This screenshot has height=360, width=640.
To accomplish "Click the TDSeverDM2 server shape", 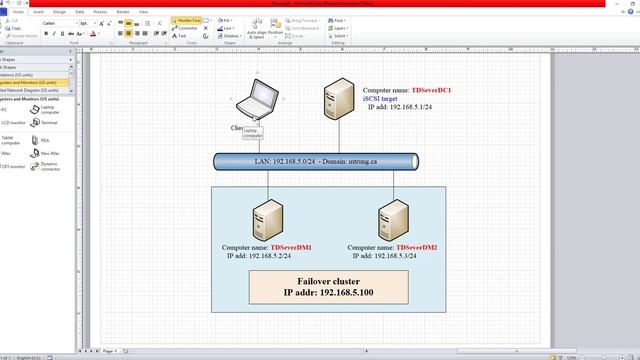I will point(393,220).
